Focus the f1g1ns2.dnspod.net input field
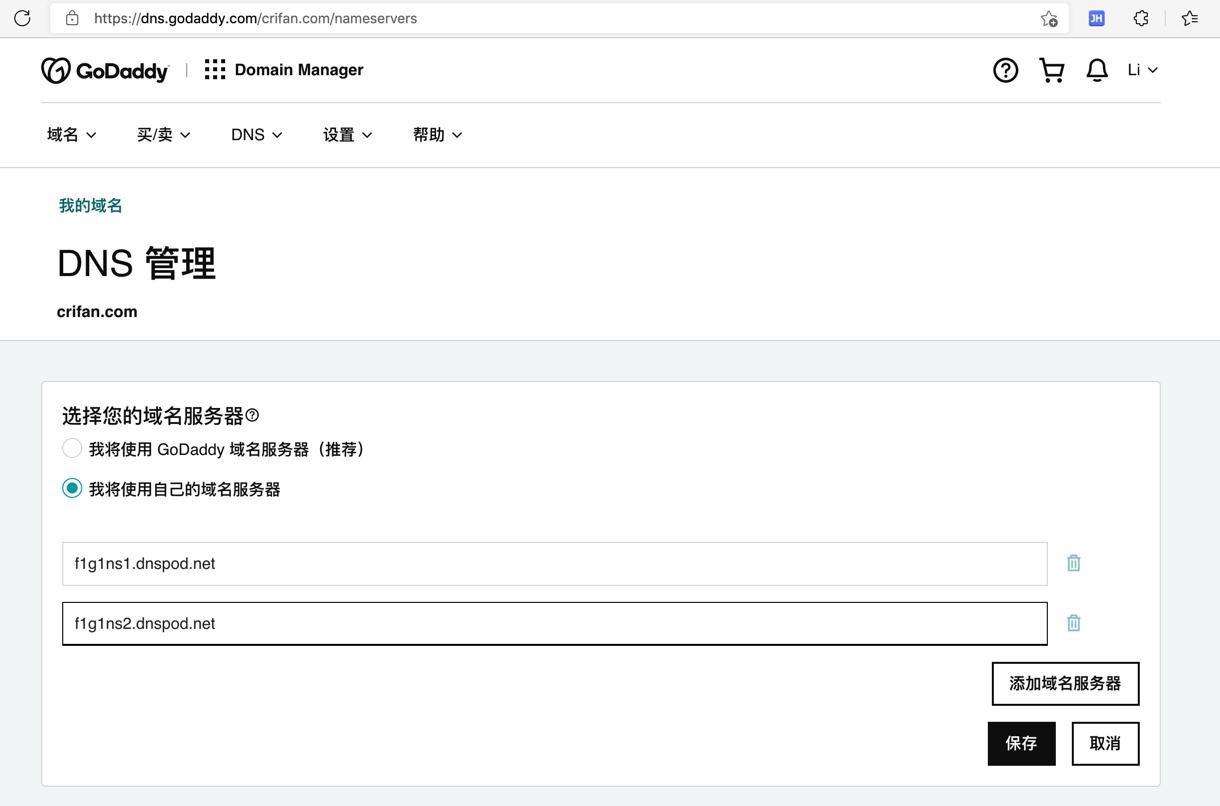 [x=554, y=624]
